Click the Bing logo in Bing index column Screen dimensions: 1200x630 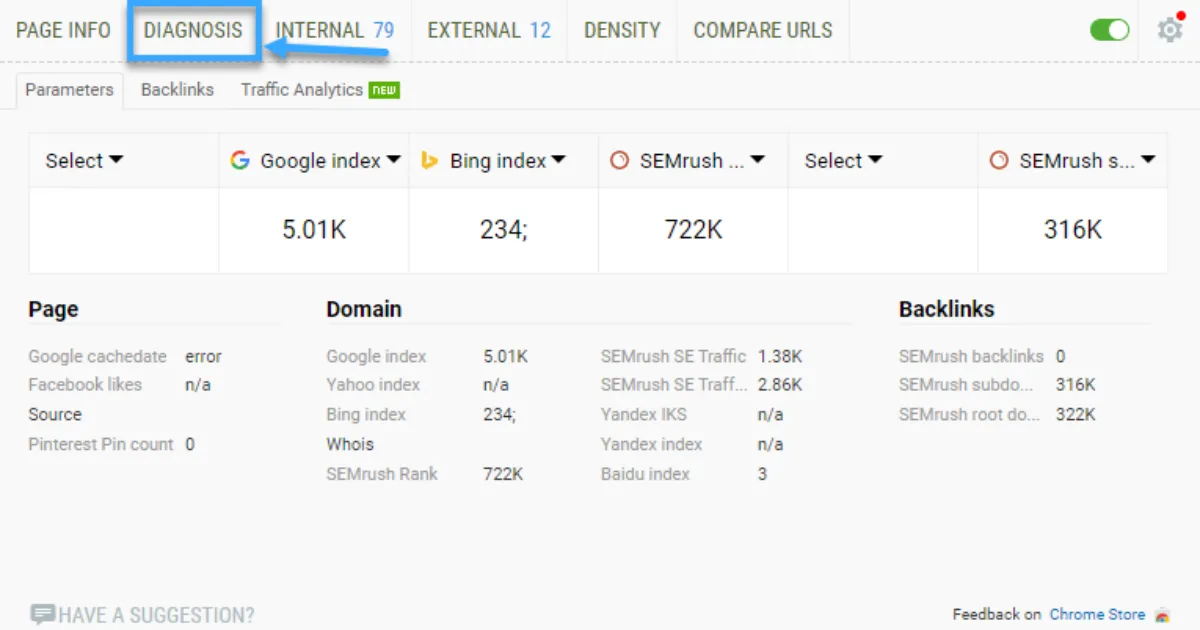(429, 160)
